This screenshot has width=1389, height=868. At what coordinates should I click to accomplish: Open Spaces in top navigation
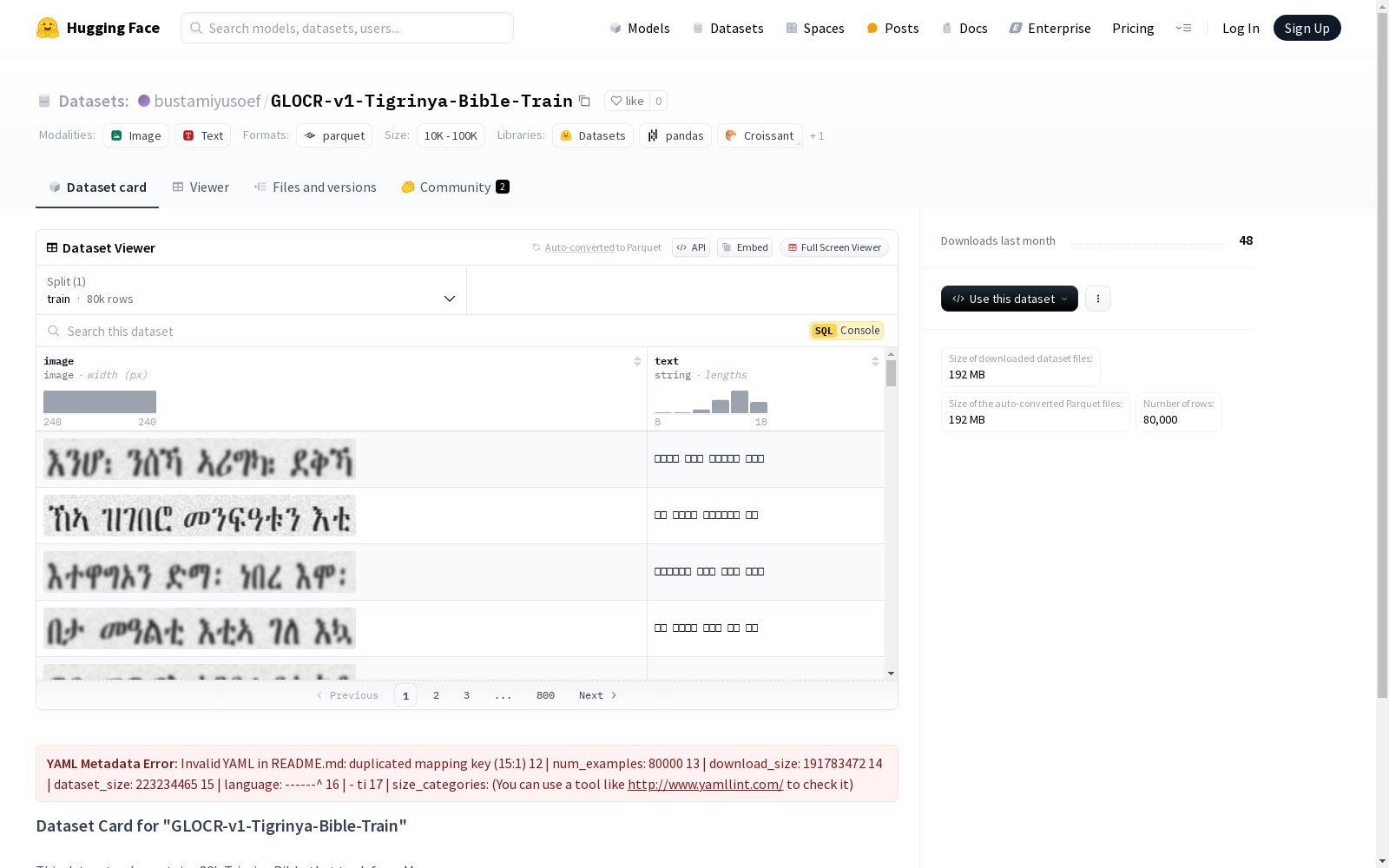tap(815, 28)
